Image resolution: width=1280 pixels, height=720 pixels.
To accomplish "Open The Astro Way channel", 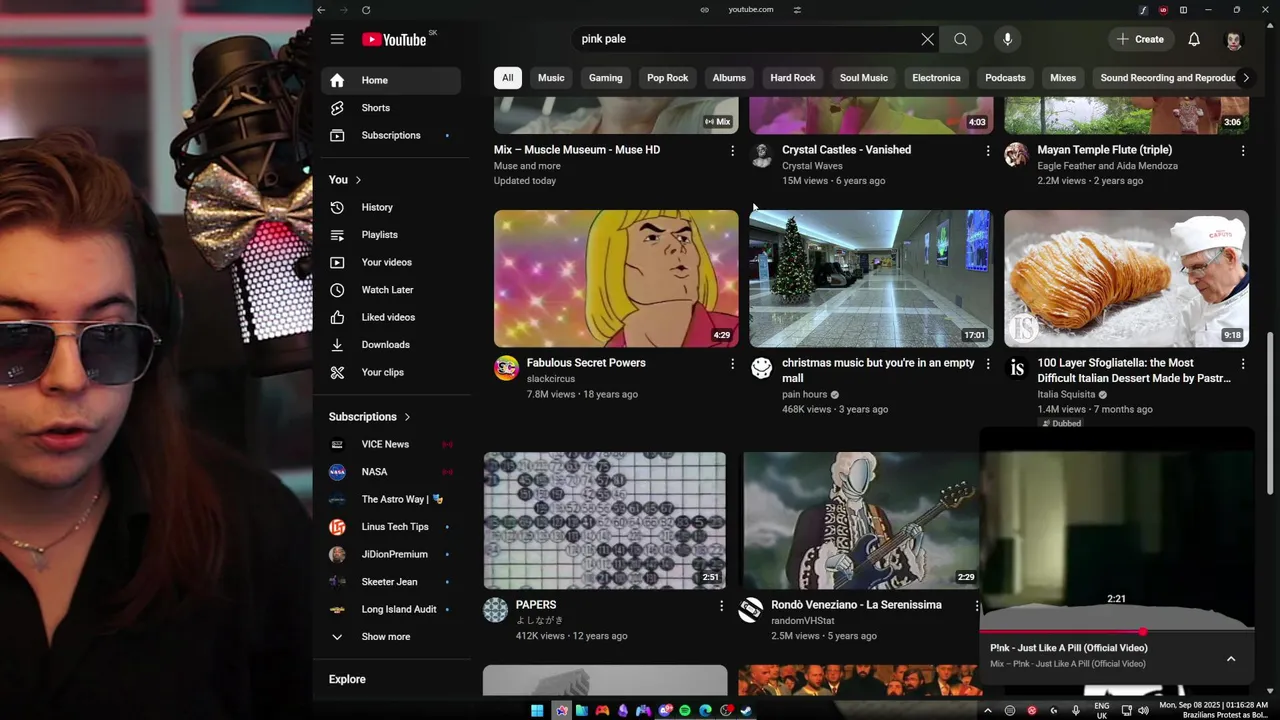I will click(391, 499).
